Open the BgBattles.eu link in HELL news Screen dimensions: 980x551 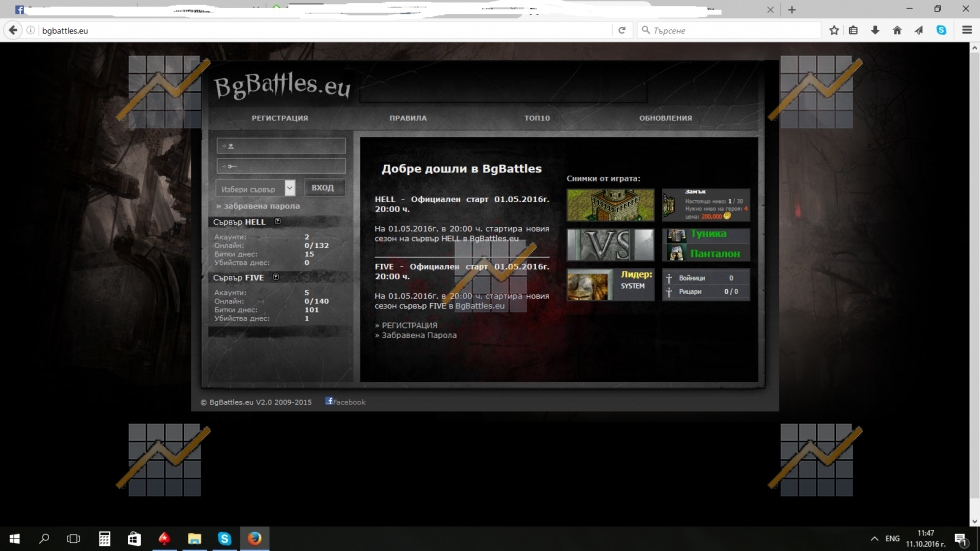(494, 238)
